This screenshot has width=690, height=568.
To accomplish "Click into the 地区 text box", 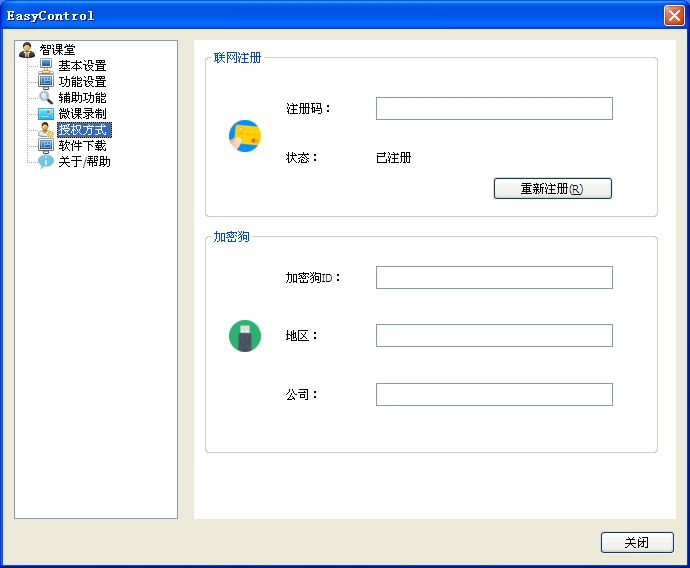I will click(494, 336).
